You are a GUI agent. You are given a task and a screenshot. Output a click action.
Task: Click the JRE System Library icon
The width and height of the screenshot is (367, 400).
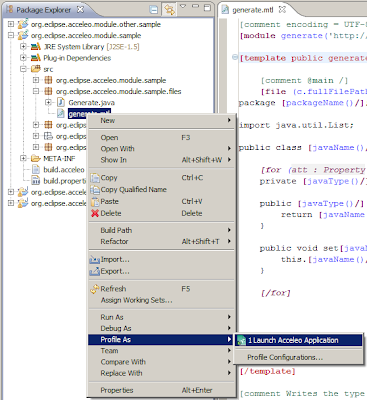(x=36, y=47)
